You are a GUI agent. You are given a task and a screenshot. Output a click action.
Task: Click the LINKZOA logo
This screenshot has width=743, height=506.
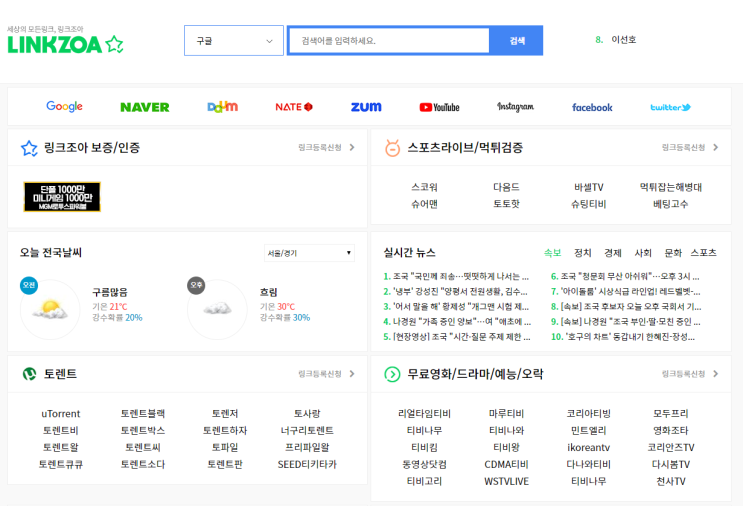[x=65, y=44]
